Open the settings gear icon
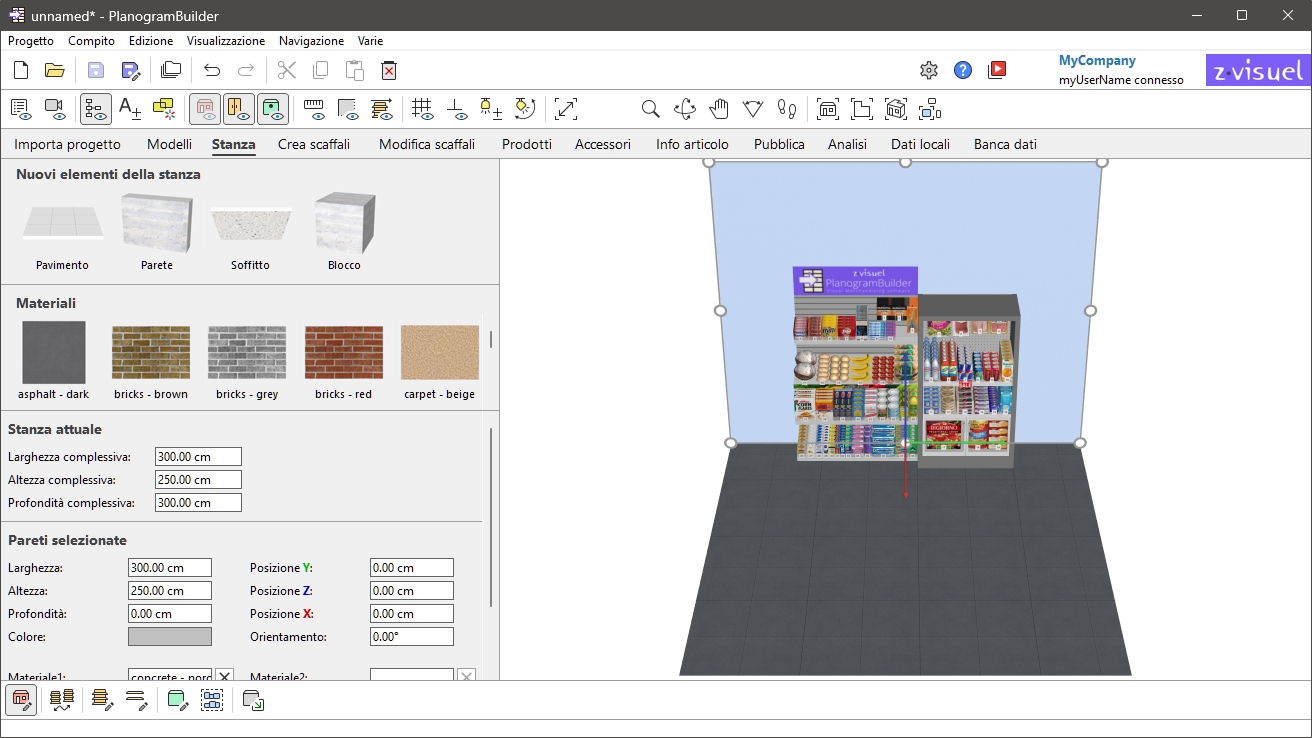 (929, 70)
